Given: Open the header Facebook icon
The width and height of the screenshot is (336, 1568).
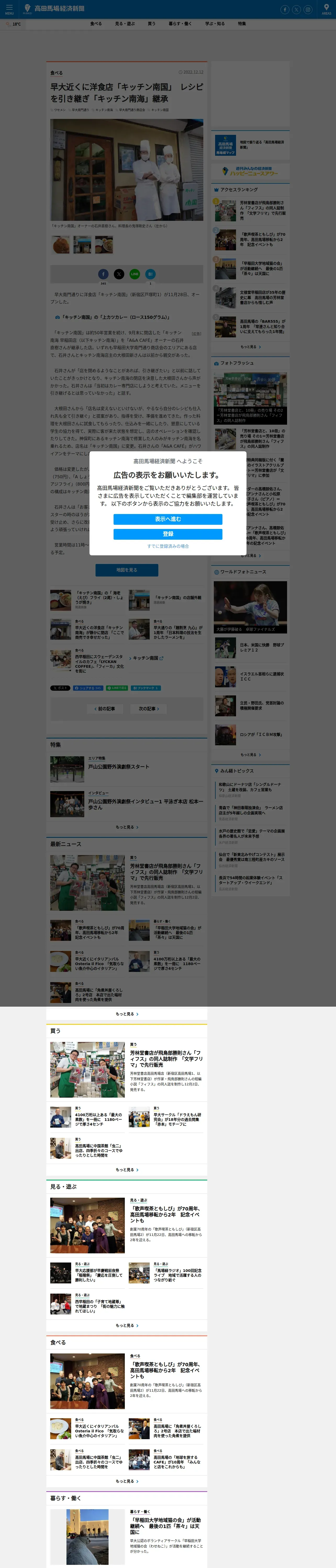Looking at the screenshot, I should [285, 9].
